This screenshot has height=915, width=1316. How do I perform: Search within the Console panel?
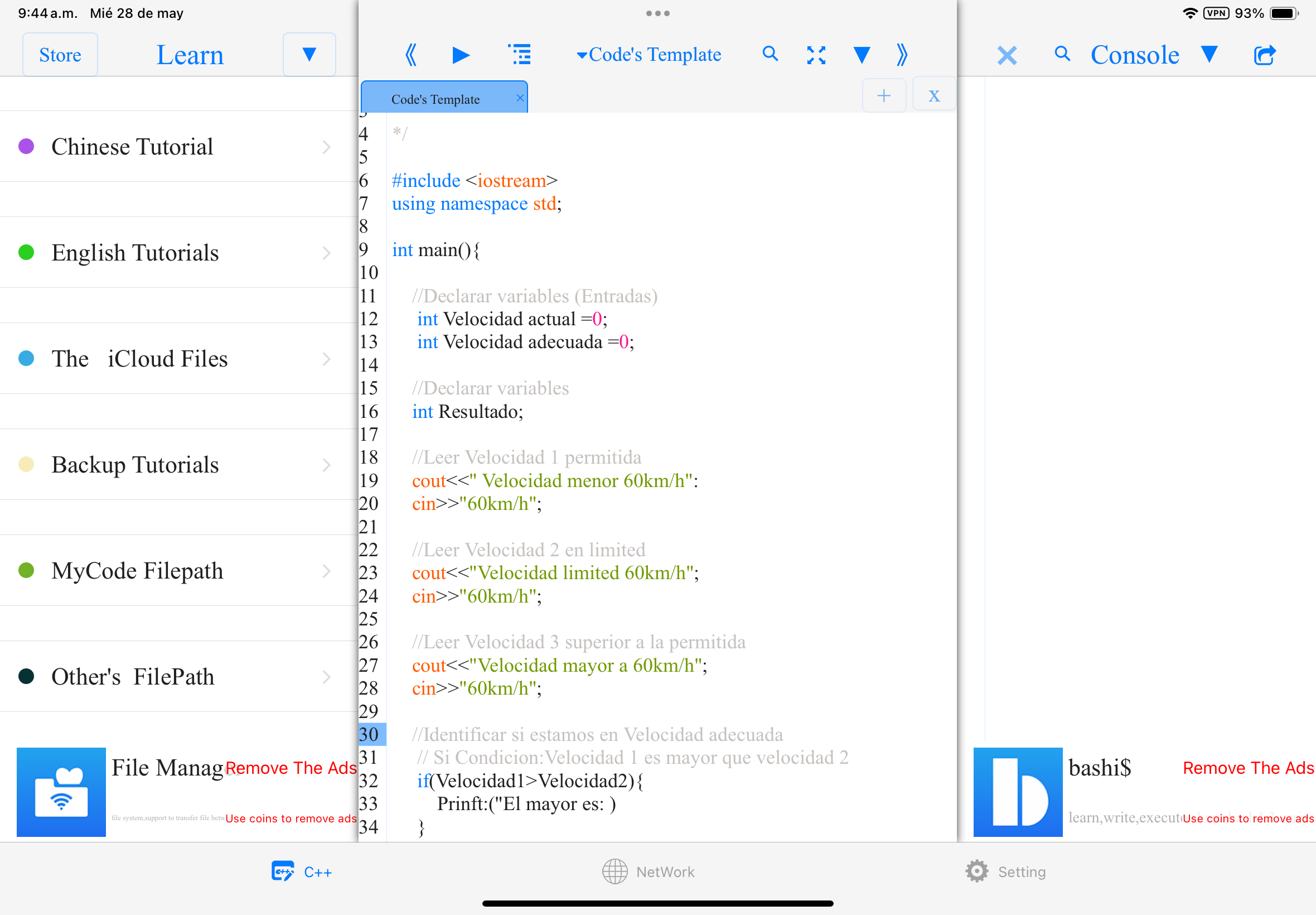click(x=1062, y=54)
